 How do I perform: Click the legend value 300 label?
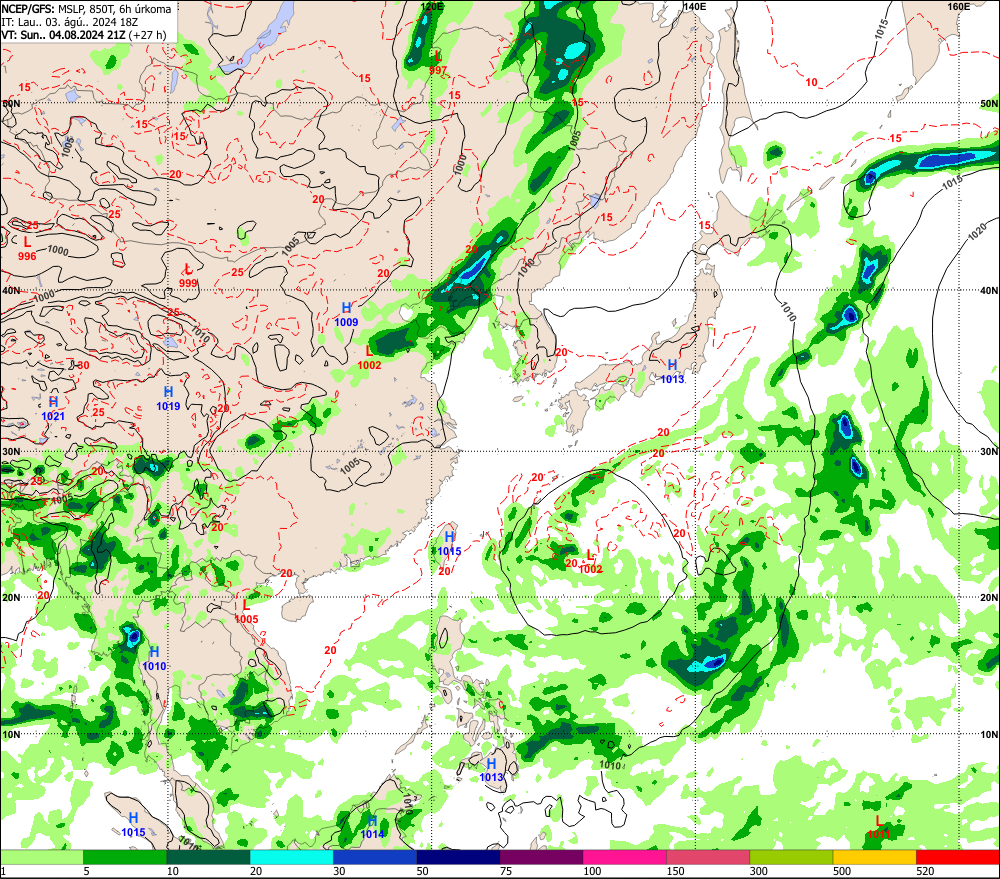(x=759, y=871)
